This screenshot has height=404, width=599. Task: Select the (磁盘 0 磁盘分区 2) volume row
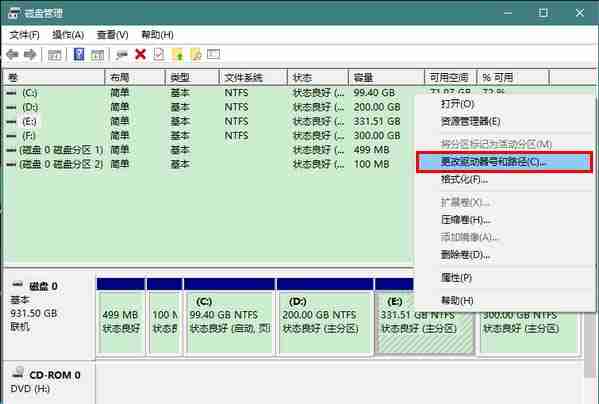coord(209,165)
